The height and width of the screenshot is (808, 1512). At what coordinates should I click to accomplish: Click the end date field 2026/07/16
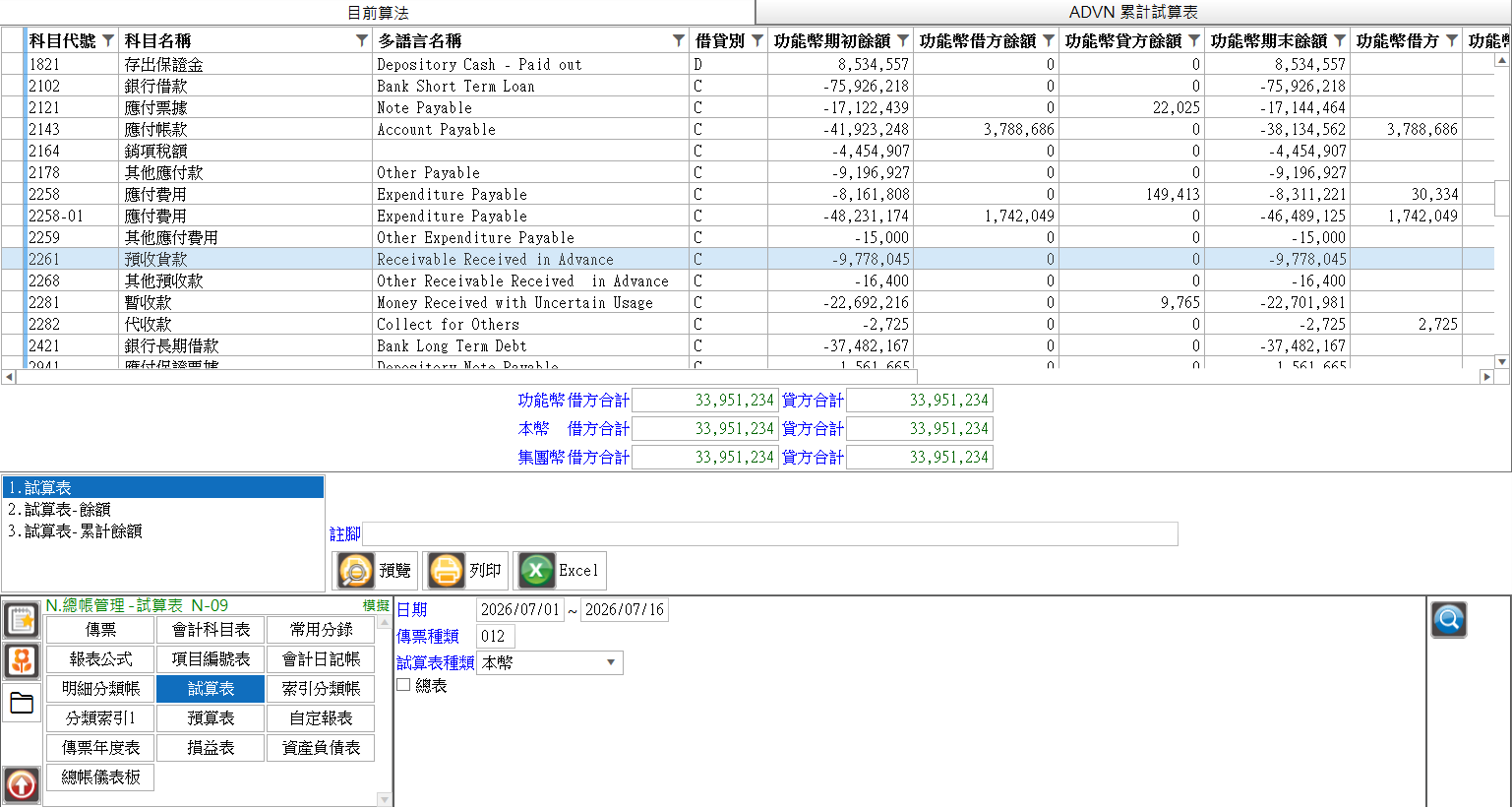coord(625,609)
